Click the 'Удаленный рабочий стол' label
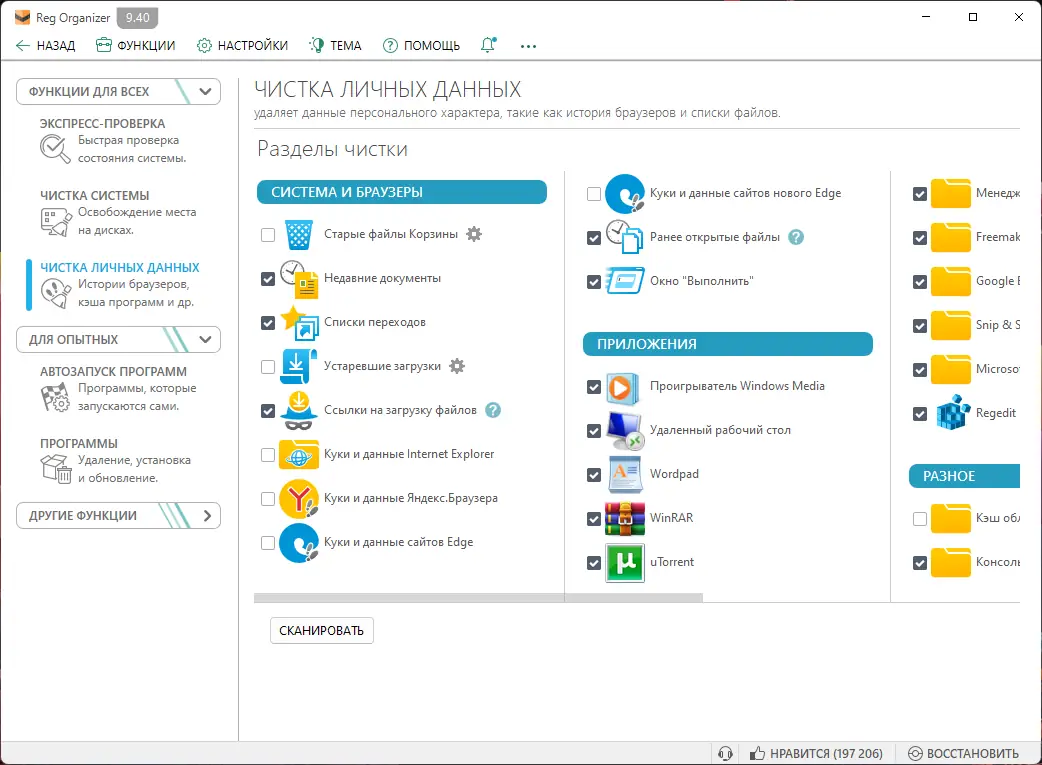This screenshot has height=765, width=1042. [720, 430]
